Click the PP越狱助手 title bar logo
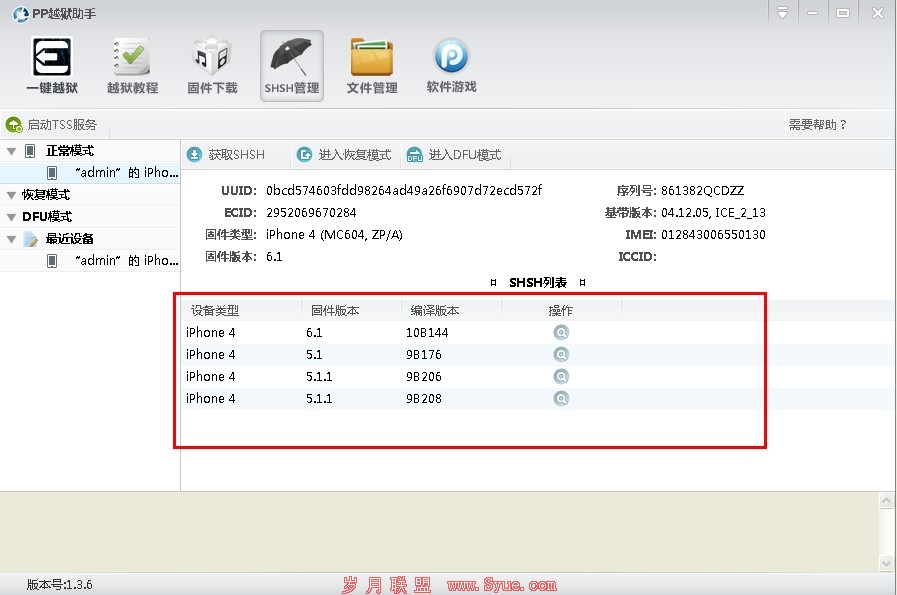 point(21,14)
